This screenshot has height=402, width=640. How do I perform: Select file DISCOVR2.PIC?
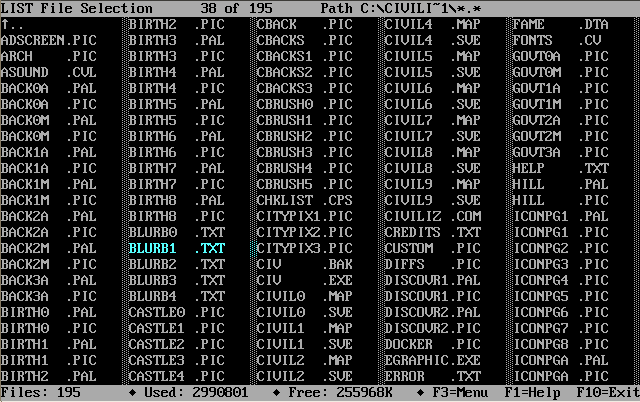(433, 328)
